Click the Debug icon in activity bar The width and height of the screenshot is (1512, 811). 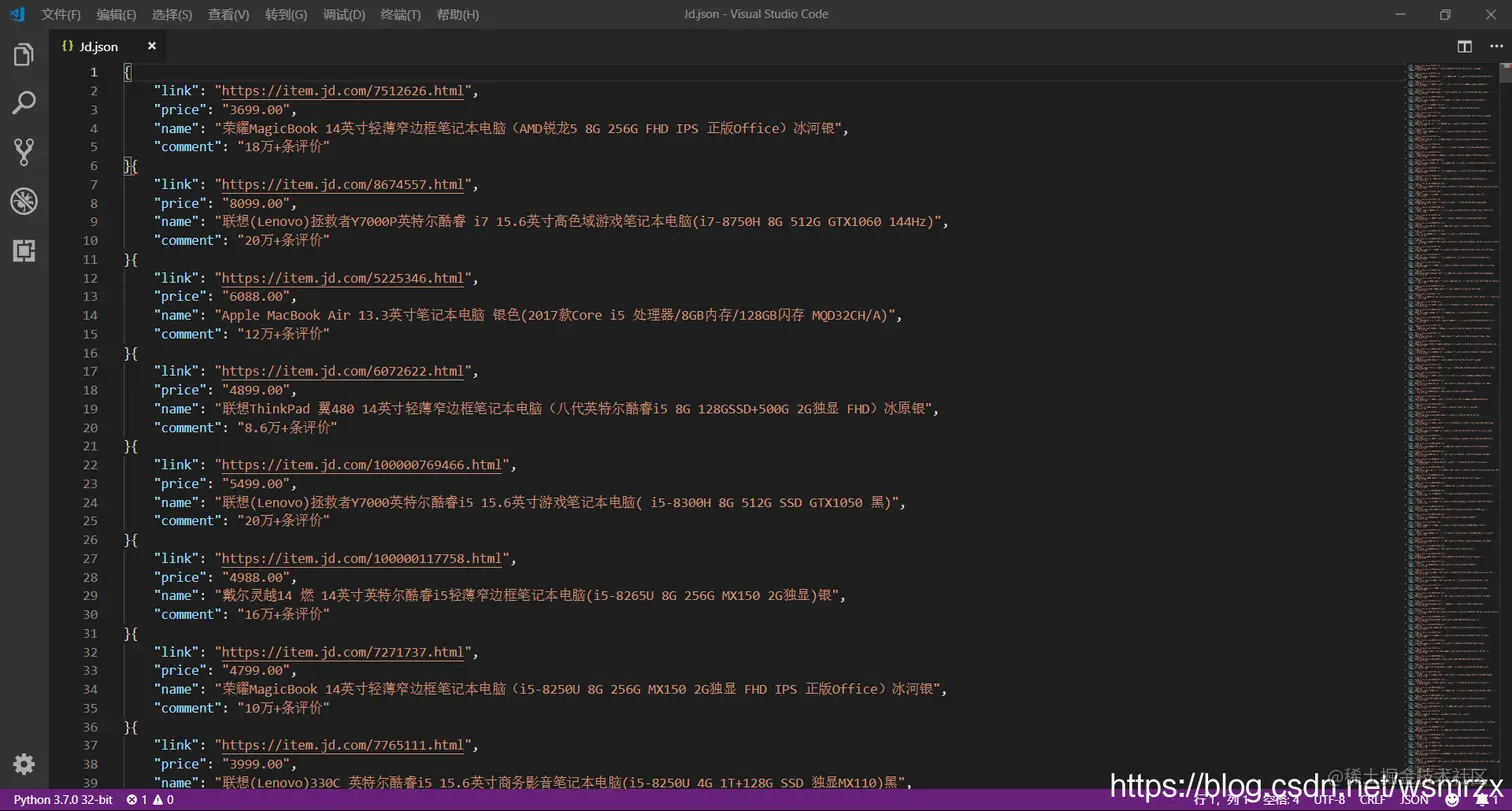(x=25, y=200)
